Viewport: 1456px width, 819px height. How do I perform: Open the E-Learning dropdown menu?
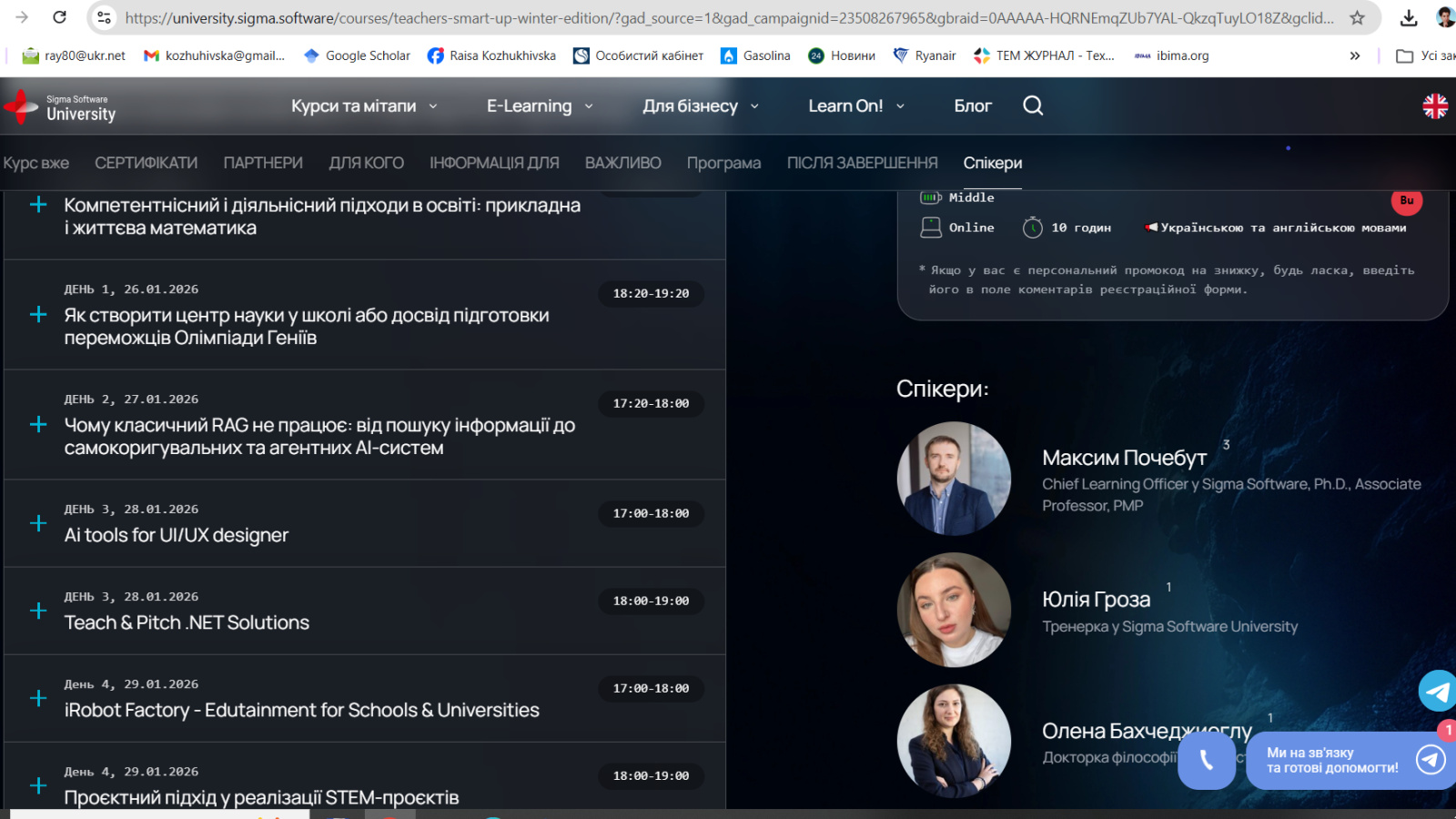click(x=540, y=106)
